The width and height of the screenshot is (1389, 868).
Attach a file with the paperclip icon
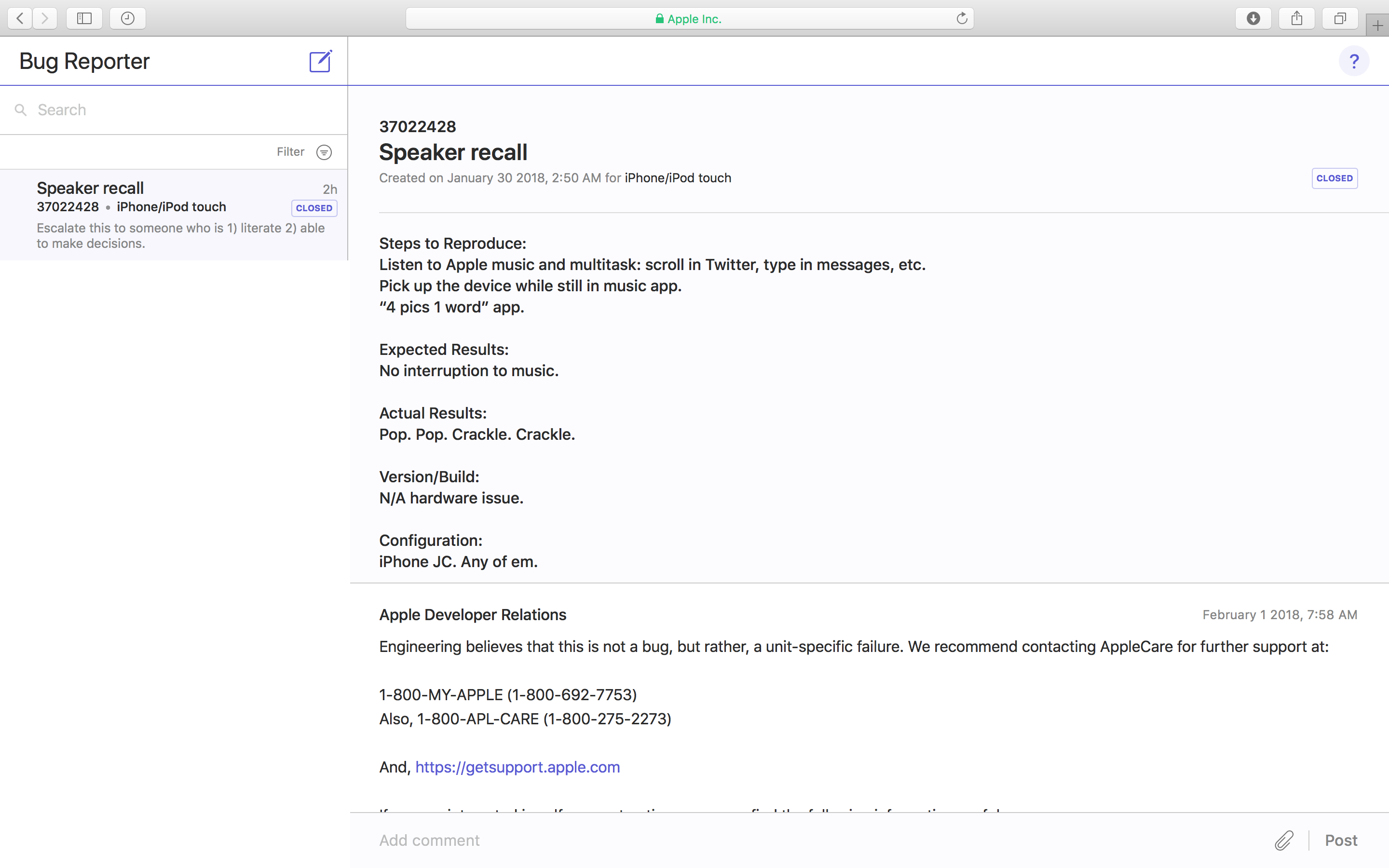tap(1284, 841)
